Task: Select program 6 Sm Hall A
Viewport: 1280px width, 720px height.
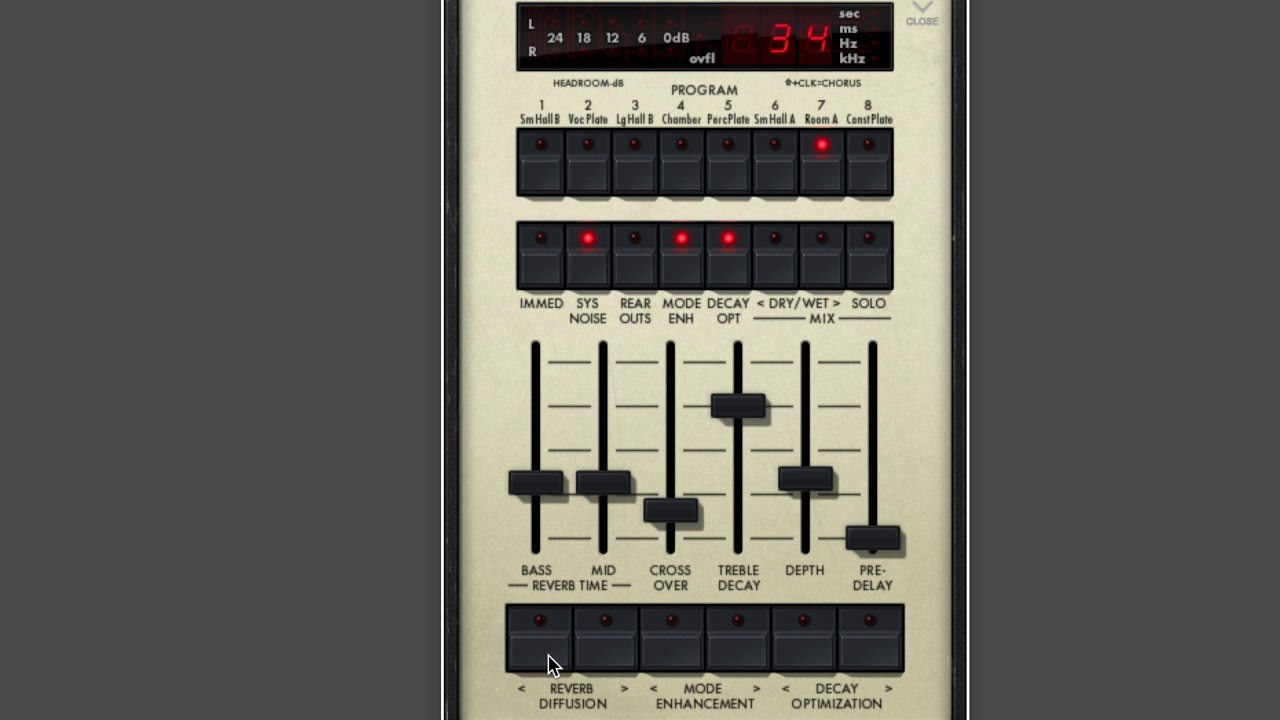Action: (x=775, y=162)
